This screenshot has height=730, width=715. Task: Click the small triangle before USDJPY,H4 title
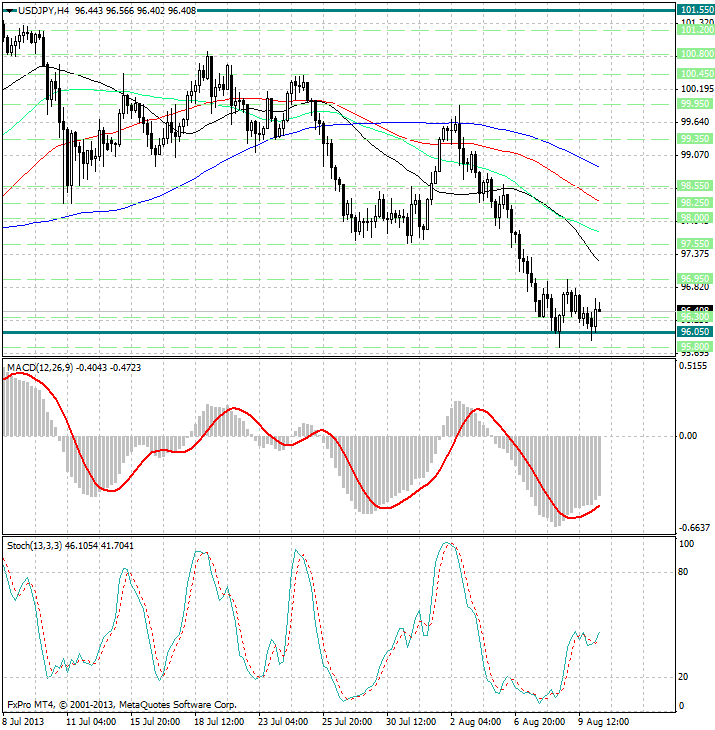tap(11, 11)
